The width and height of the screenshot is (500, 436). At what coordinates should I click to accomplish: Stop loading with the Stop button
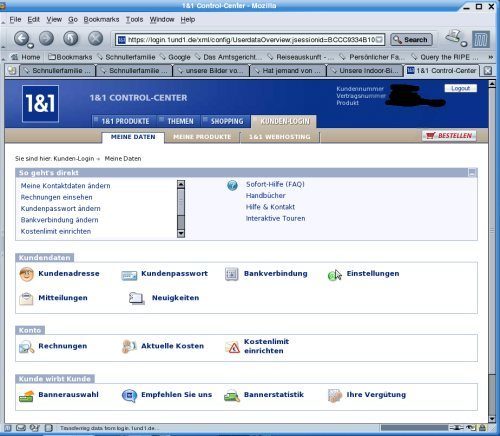click(95, 38)
